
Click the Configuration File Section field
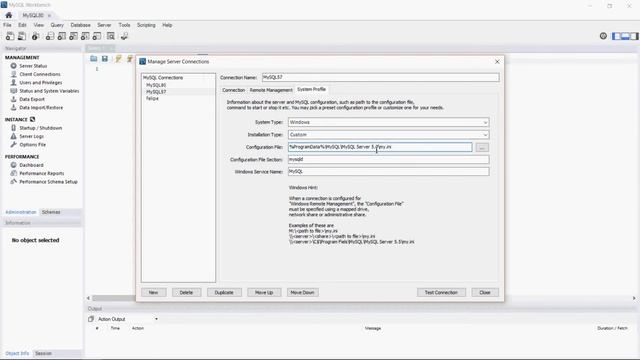pos(388,159)
